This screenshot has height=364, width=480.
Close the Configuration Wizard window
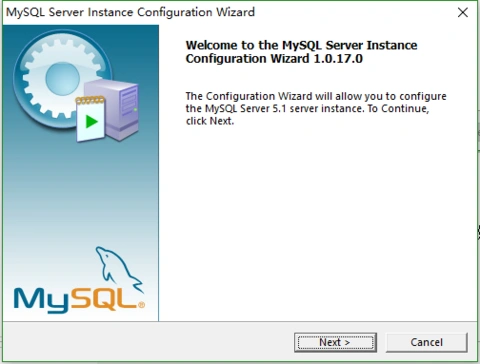pos(463,13)
